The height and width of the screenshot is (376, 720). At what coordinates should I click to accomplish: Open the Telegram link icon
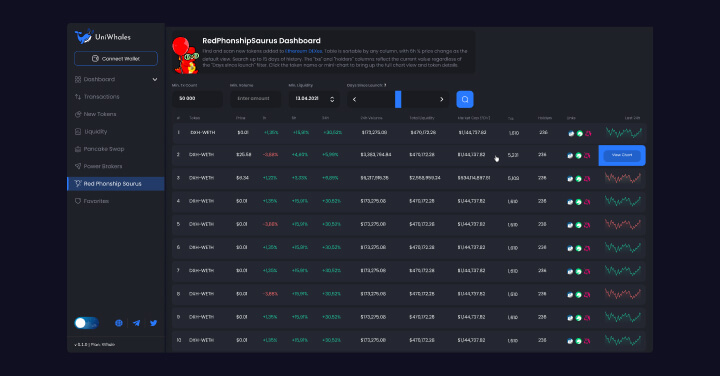point(136,323)
